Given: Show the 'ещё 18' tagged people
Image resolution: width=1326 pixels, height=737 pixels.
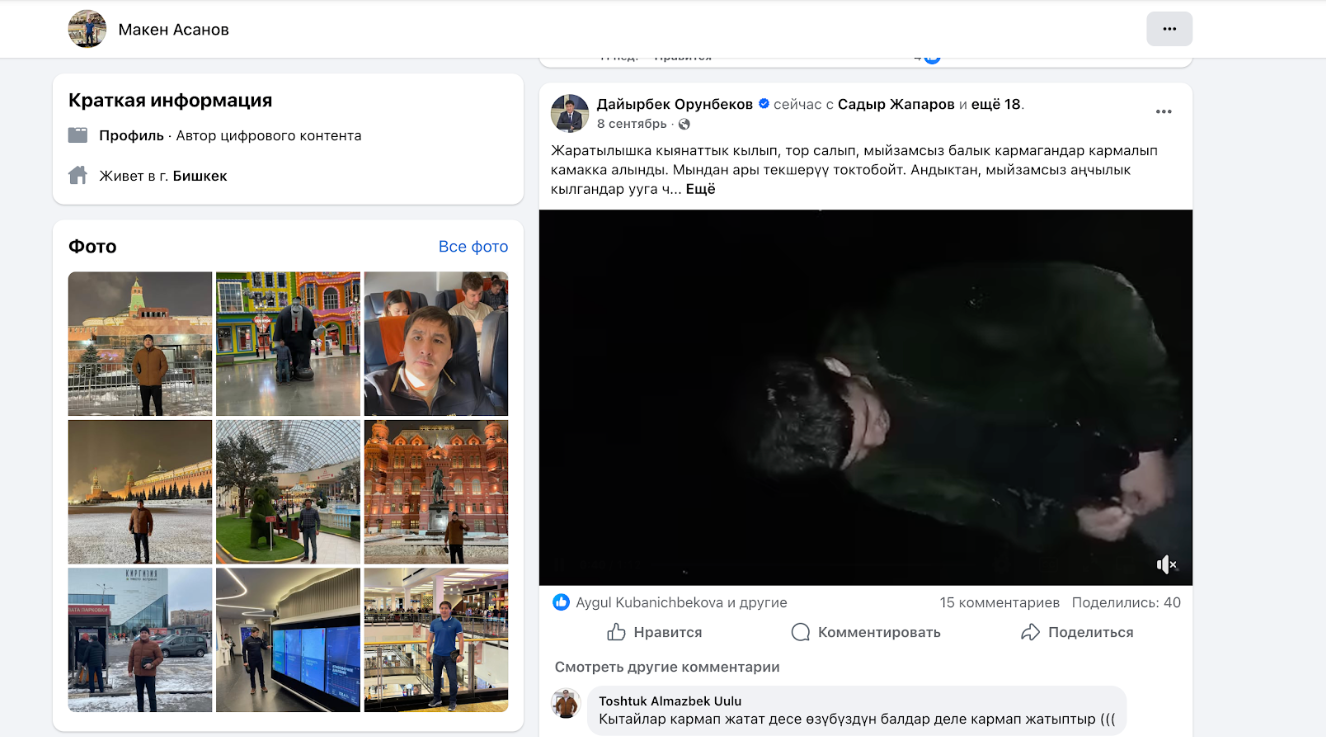Looking at the screenshot, I should [998, 104].
